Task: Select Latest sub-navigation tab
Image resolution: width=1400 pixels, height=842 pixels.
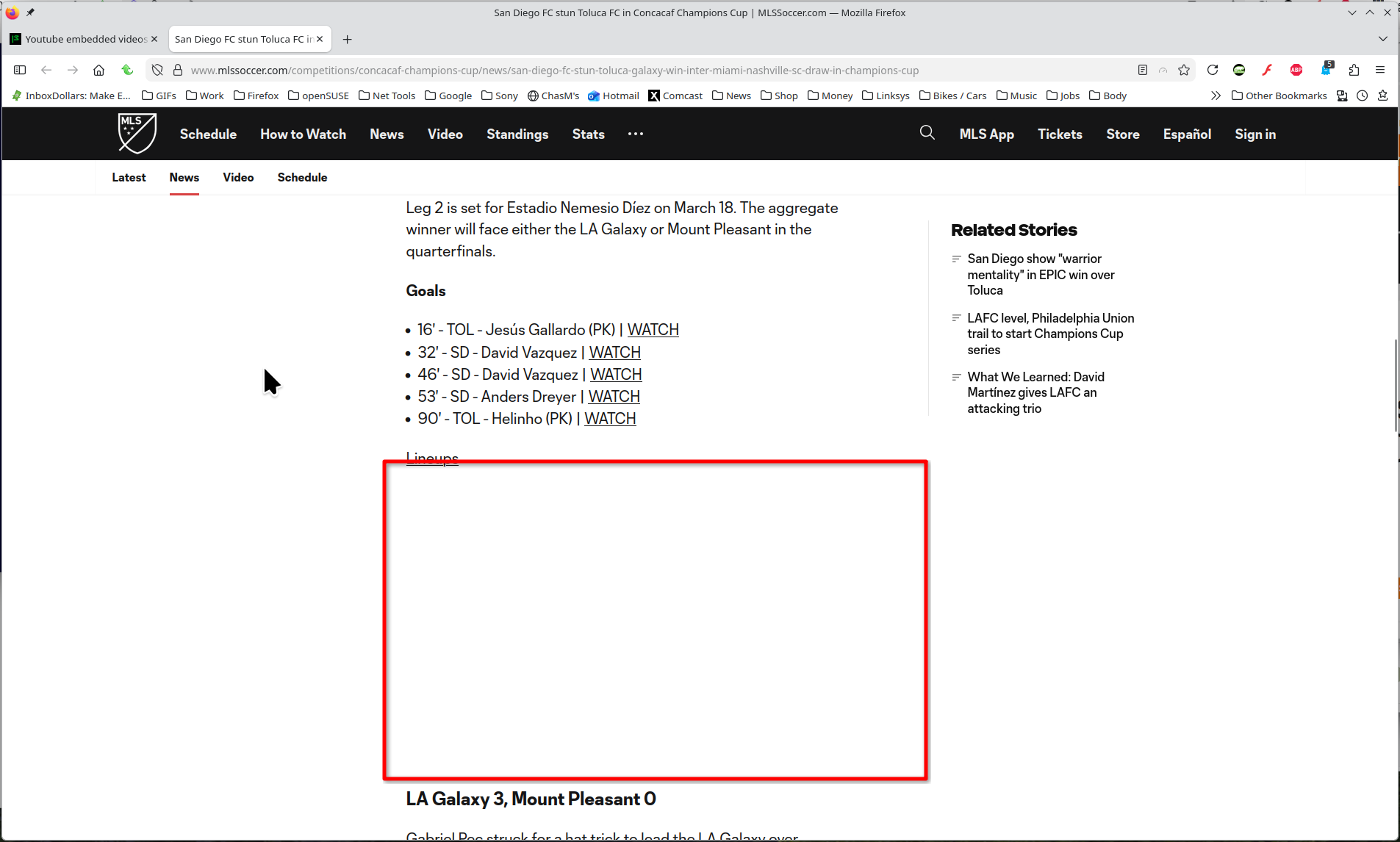Action: 129,178
